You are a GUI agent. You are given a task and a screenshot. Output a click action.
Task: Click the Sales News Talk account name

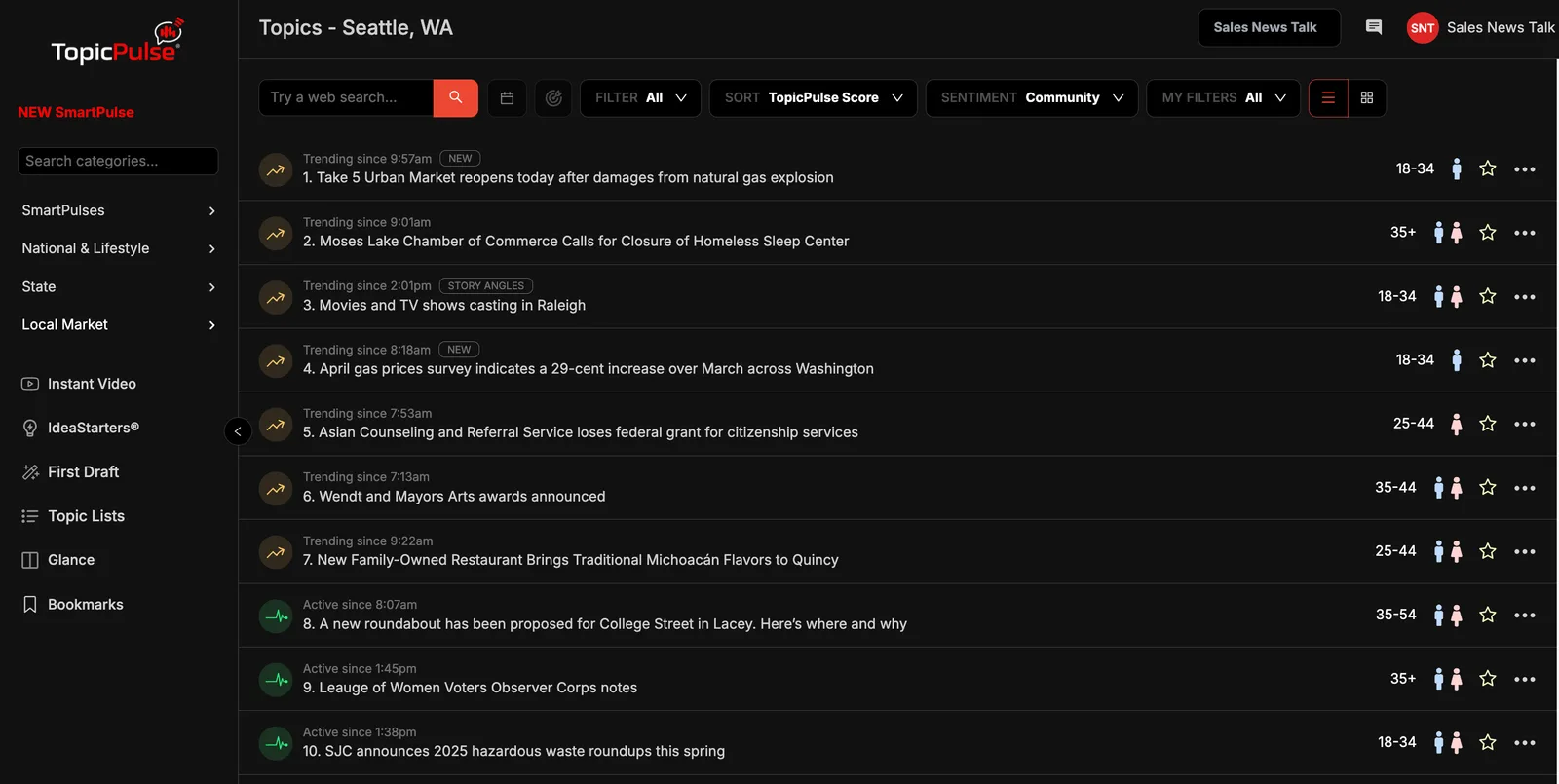pyautogui.click(x=1501, y=27)
